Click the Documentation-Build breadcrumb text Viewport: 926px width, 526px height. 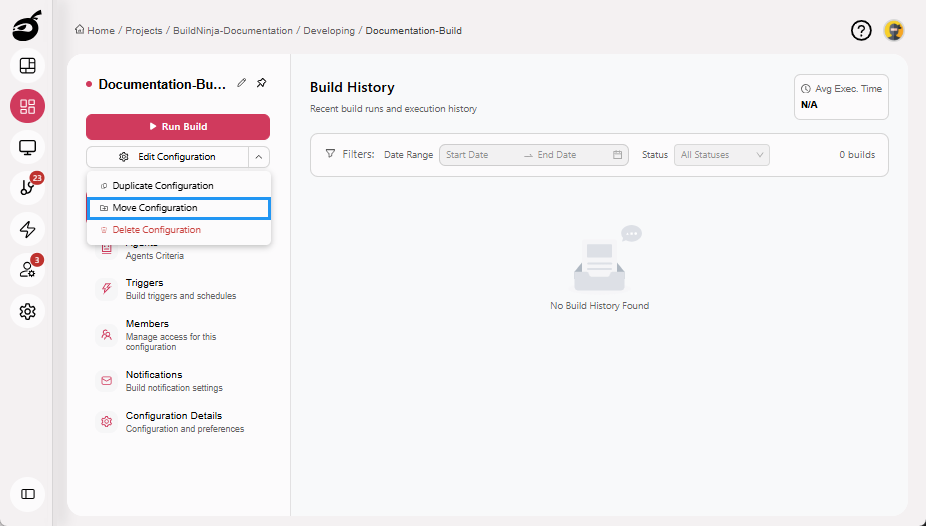[413, 31]
